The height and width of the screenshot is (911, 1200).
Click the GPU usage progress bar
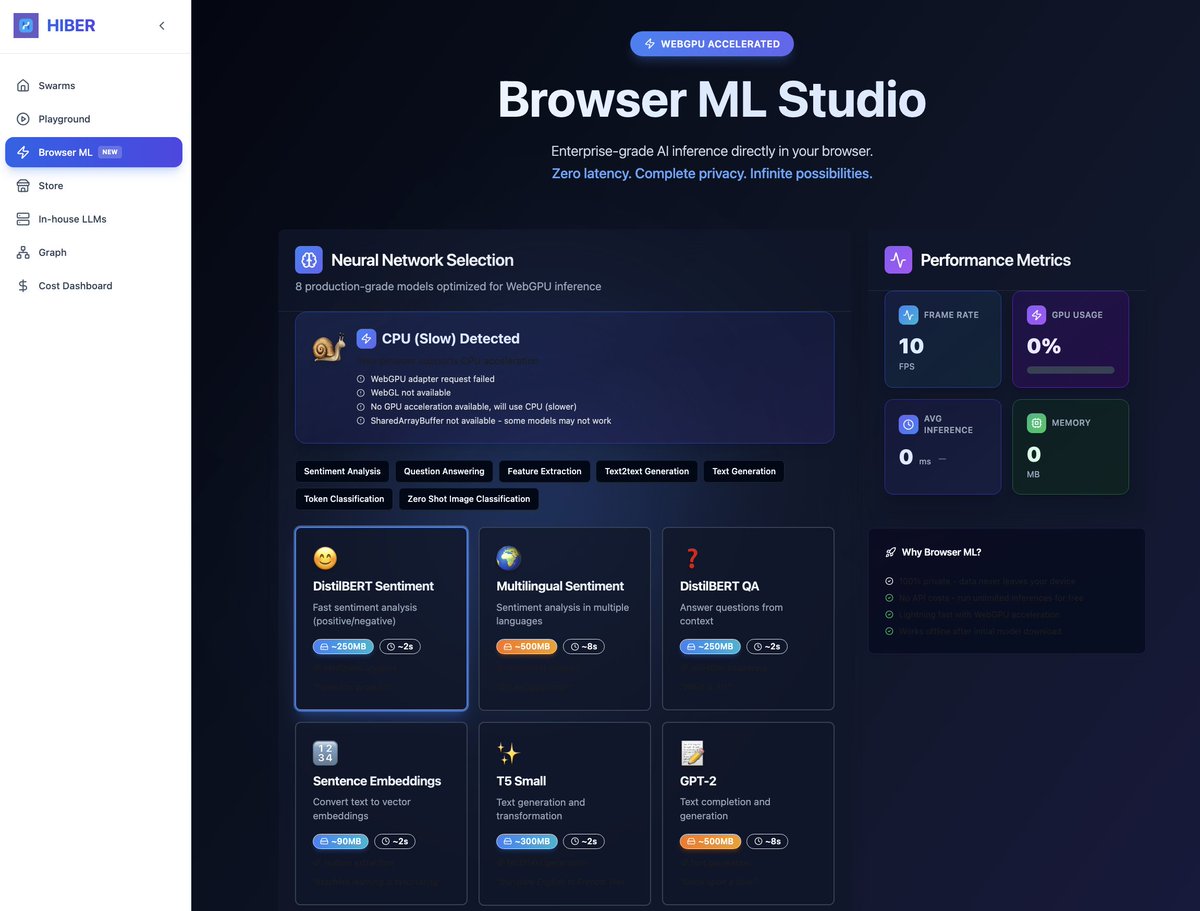pos(1070,369)
